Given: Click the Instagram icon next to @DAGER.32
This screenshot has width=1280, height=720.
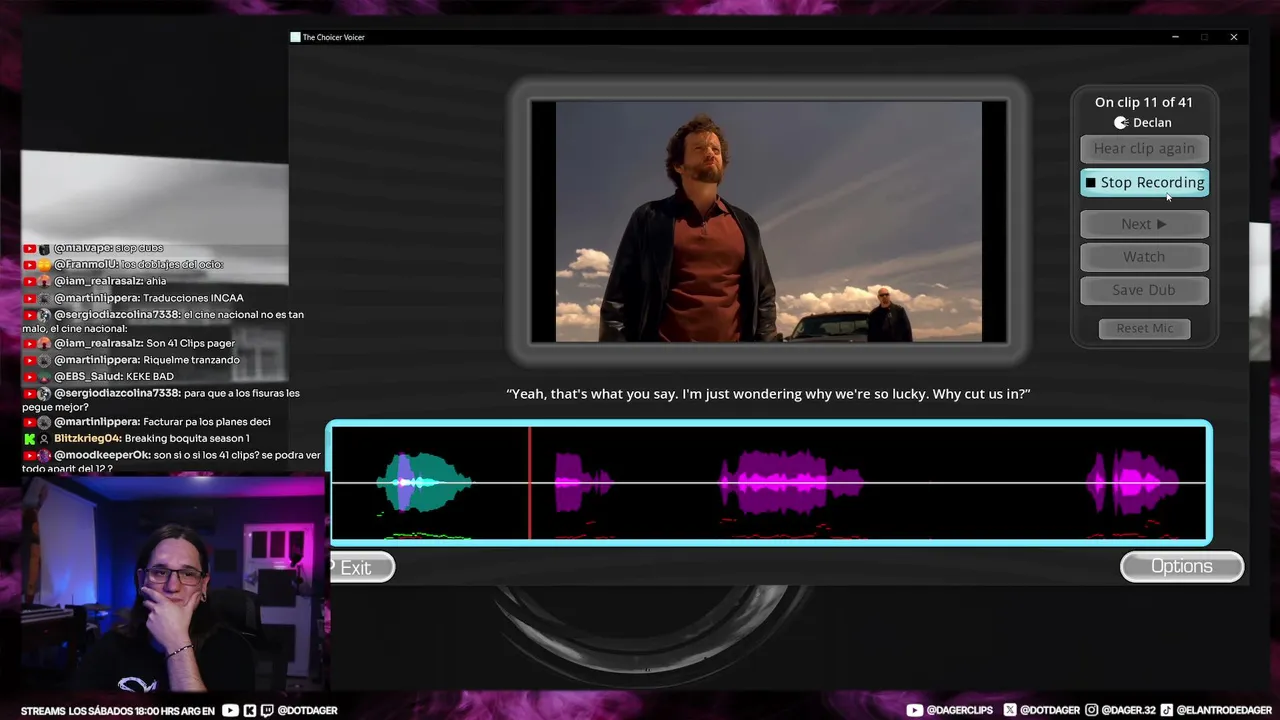Looking at the screenshot, I should (x=1092, y=710).
